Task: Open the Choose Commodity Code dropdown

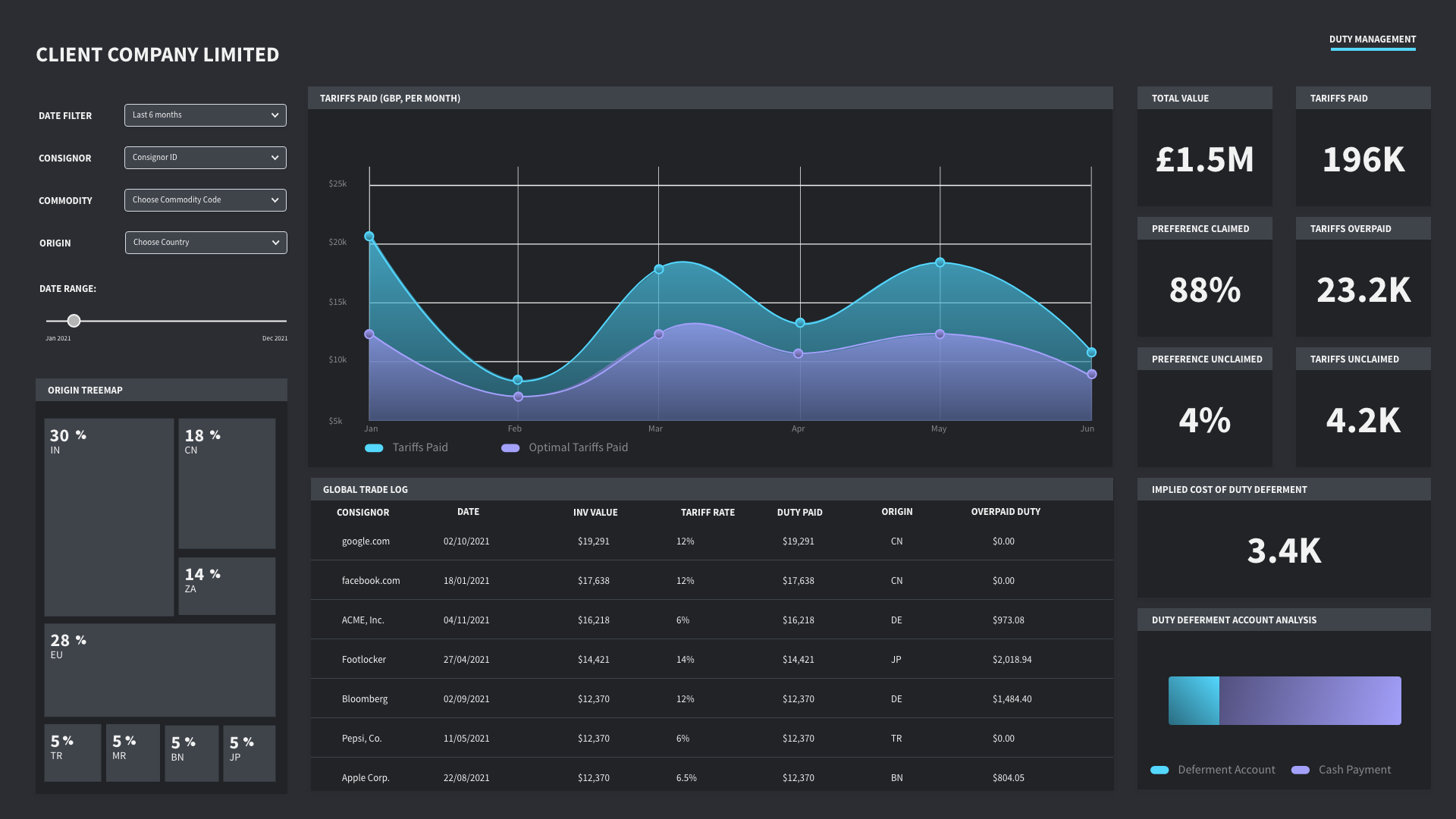Action: pyautogui.click(x=205, y=200)
